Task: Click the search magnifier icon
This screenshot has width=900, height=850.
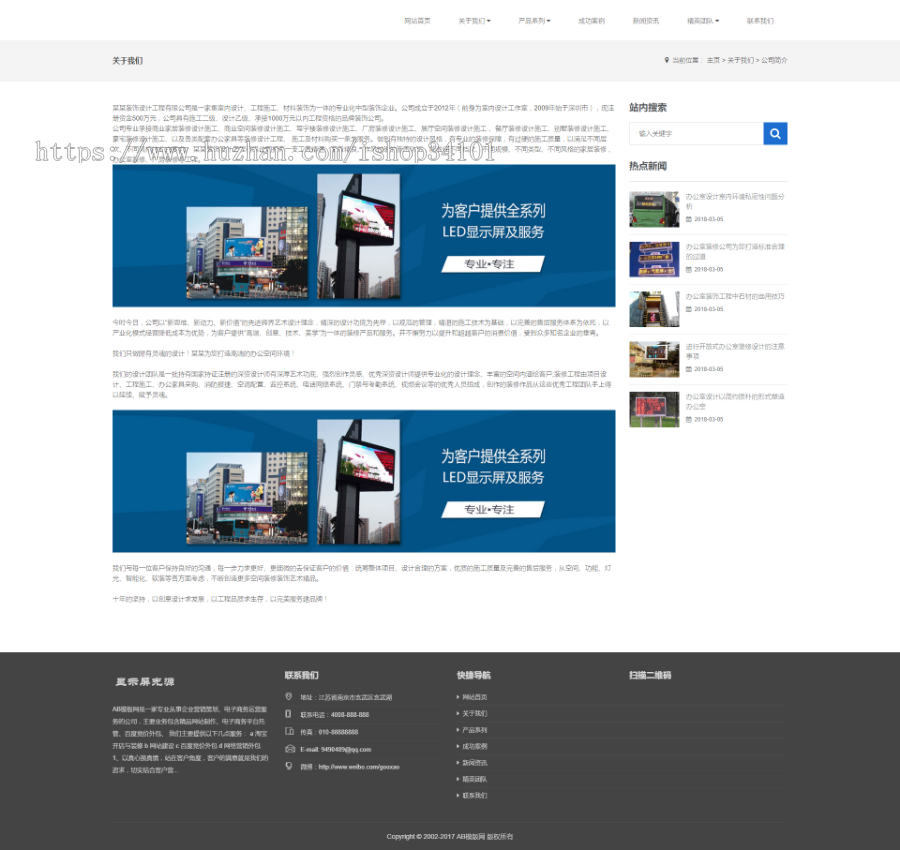Action: [775, 133]
